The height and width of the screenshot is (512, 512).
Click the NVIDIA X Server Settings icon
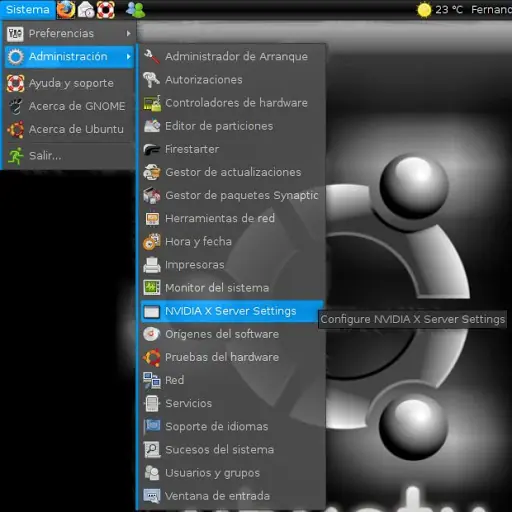point(152,311)
